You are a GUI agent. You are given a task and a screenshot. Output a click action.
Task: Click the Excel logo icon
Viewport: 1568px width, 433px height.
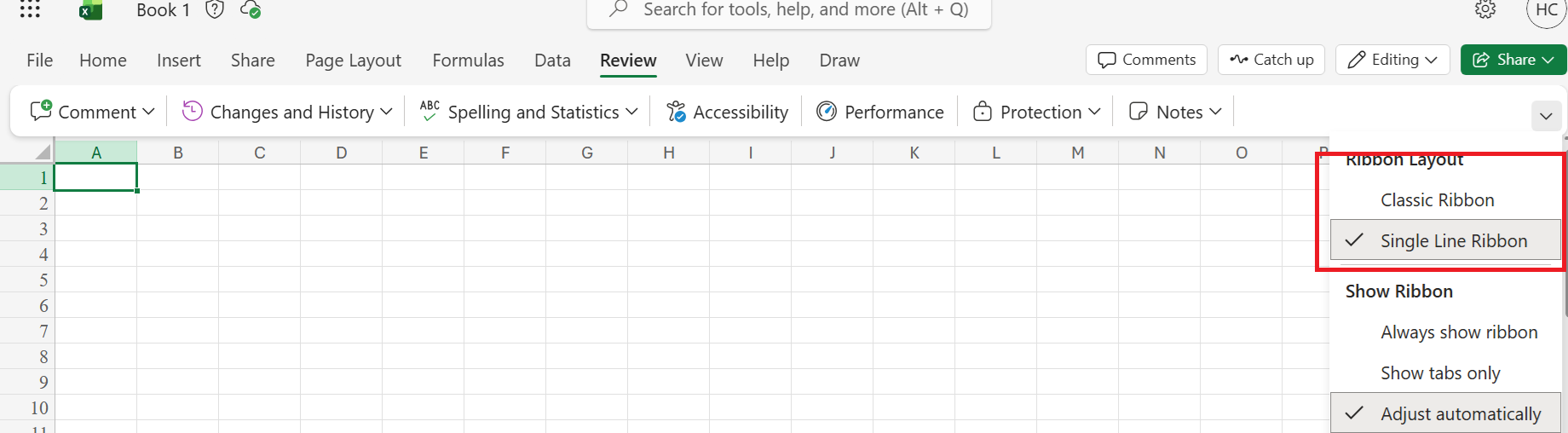[90, 10]
